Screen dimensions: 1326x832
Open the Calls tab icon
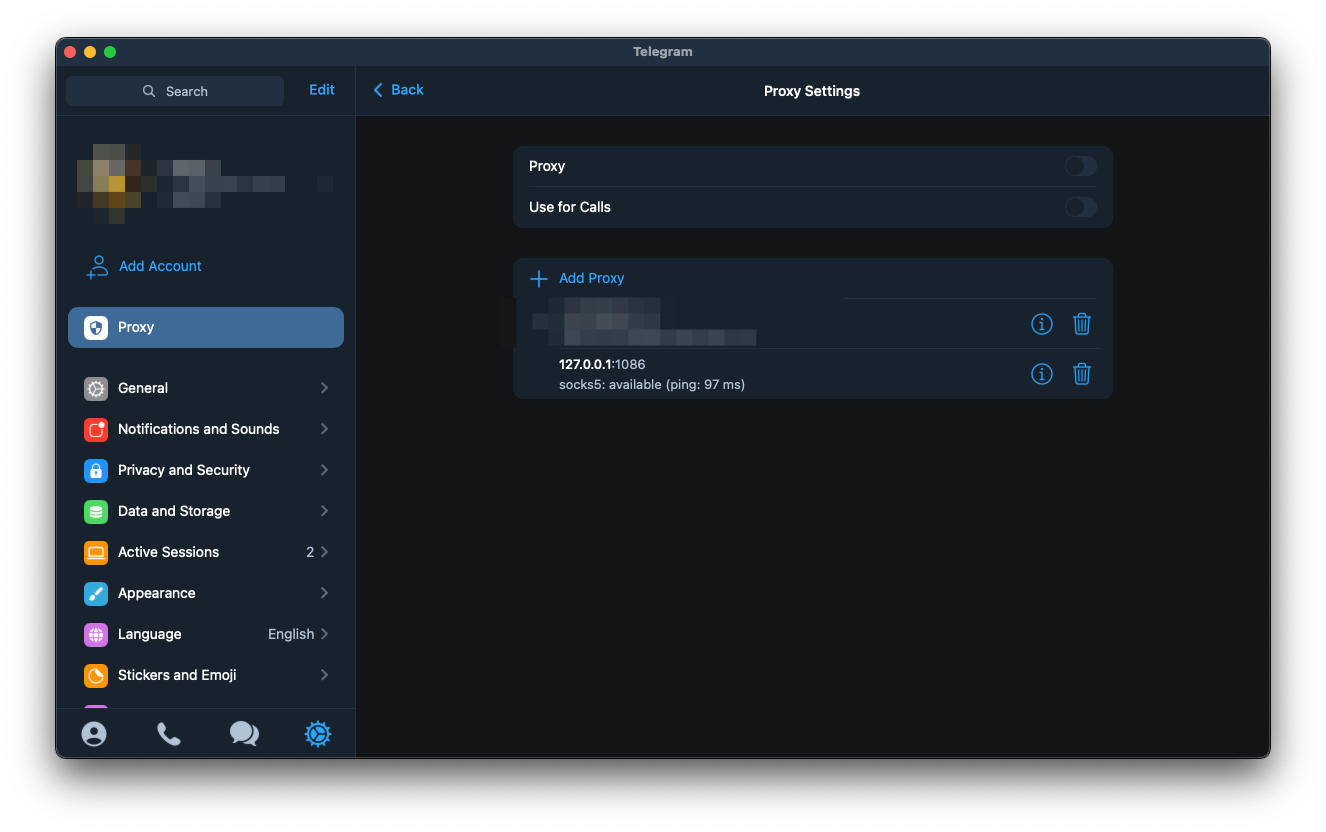click(169, 734)
